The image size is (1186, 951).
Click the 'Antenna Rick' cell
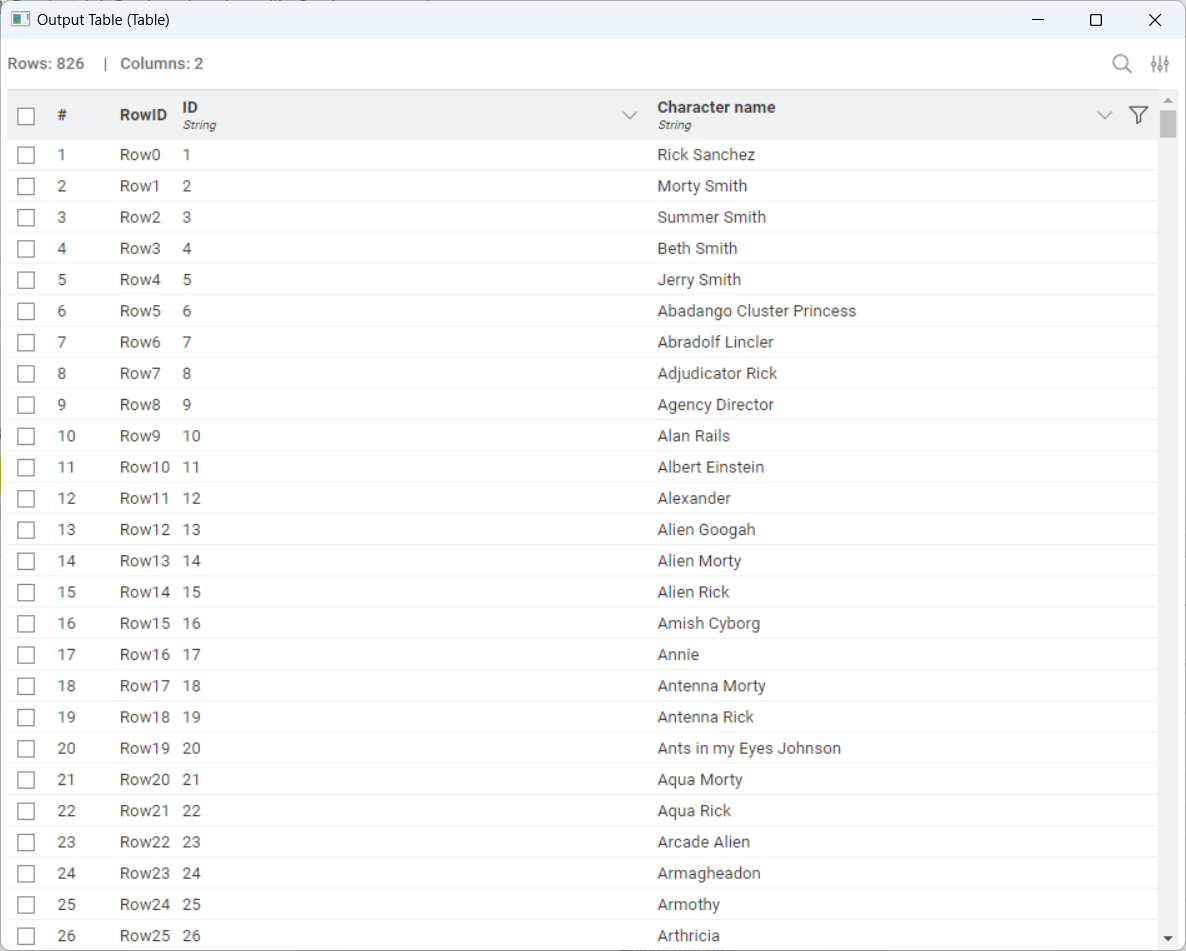(x=705, y=717)
